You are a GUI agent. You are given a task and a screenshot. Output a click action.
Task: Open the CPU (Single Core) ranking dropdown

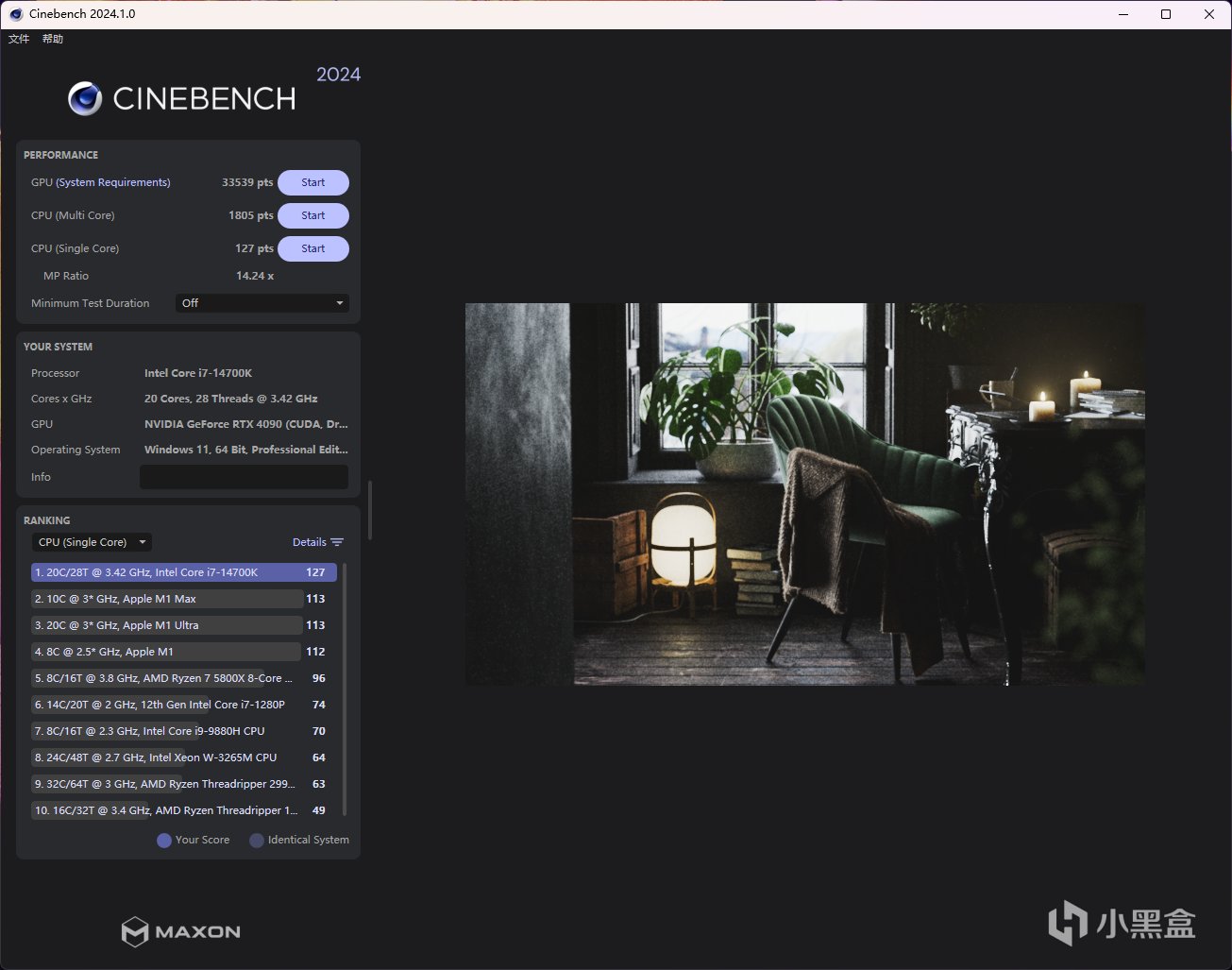point(93,542)
